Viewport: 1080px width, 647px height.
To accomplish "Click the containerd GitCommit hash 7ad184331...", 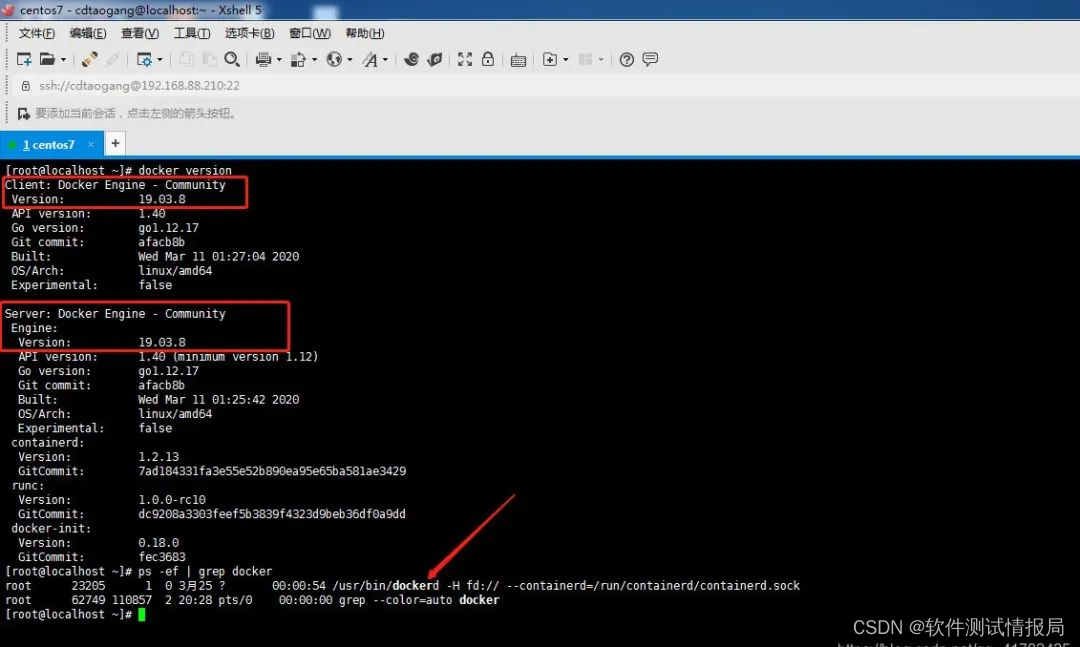I will click(272, 471).
